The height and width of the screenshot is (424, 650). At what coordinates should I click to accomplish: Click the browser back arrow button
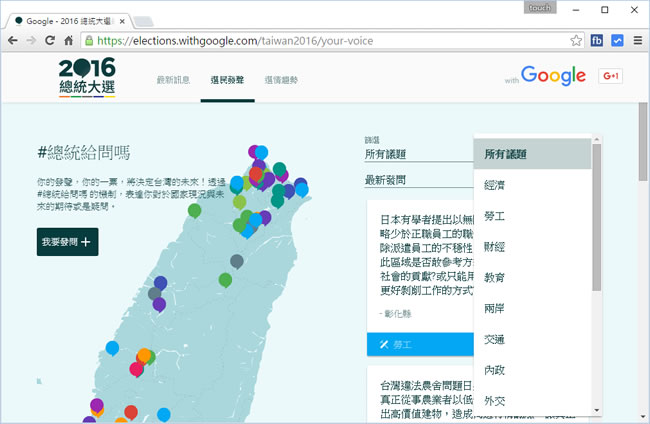12,41
